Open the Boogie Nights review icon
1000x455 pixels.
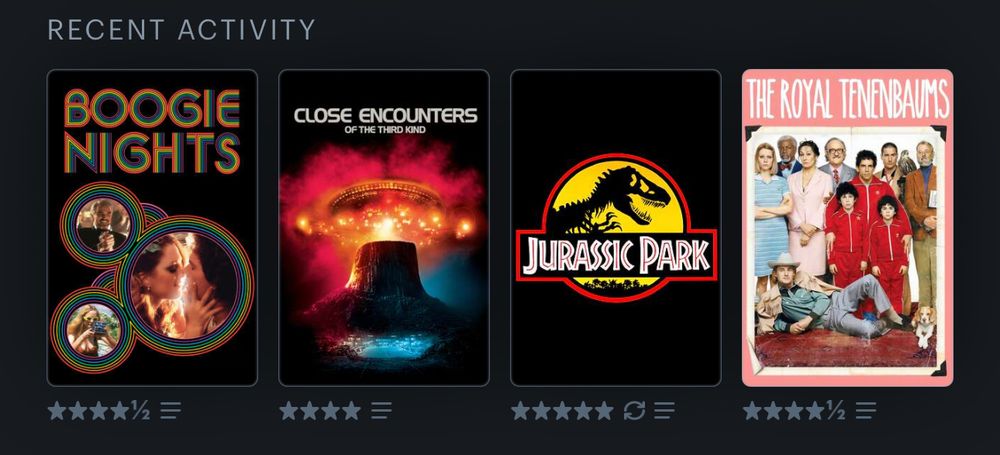pos(170,410)
